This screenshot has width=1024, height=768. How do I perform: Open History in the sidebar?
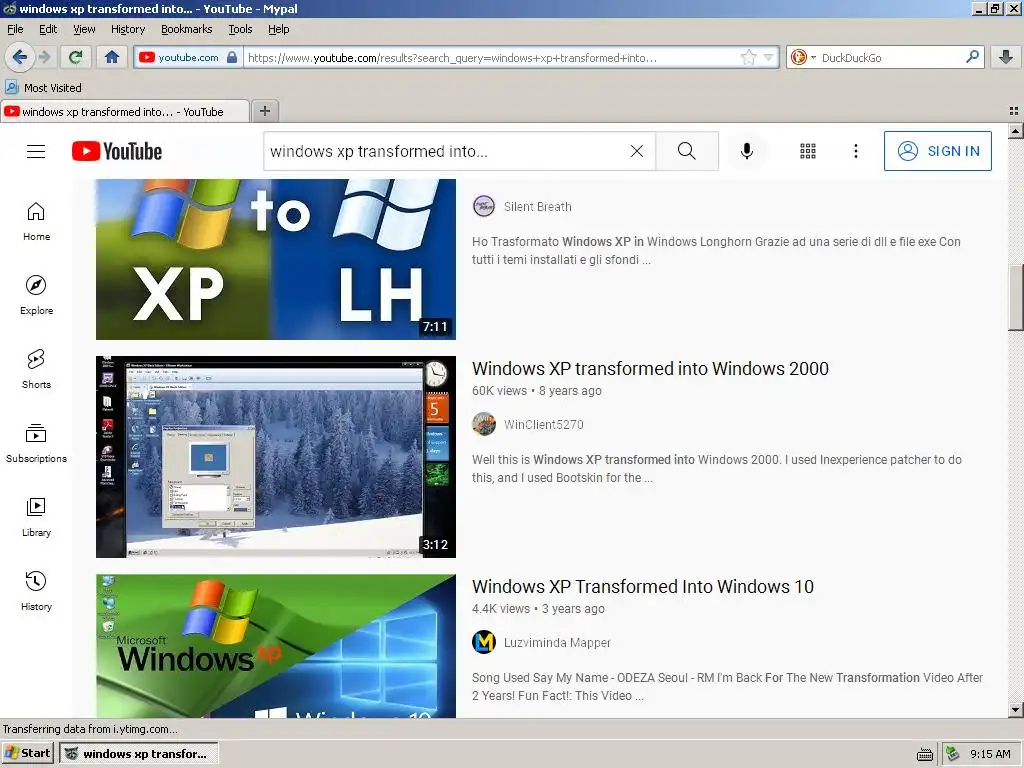pyautogui.click(x=36, y=591)
